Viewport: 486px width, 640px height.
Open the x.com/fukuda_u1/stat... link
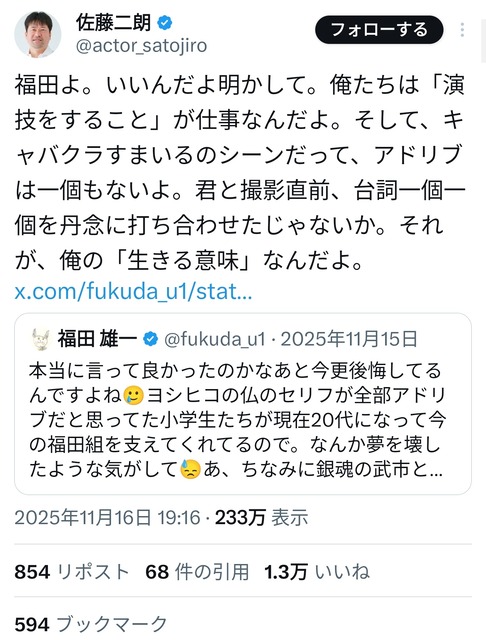[x=133, y=291]
